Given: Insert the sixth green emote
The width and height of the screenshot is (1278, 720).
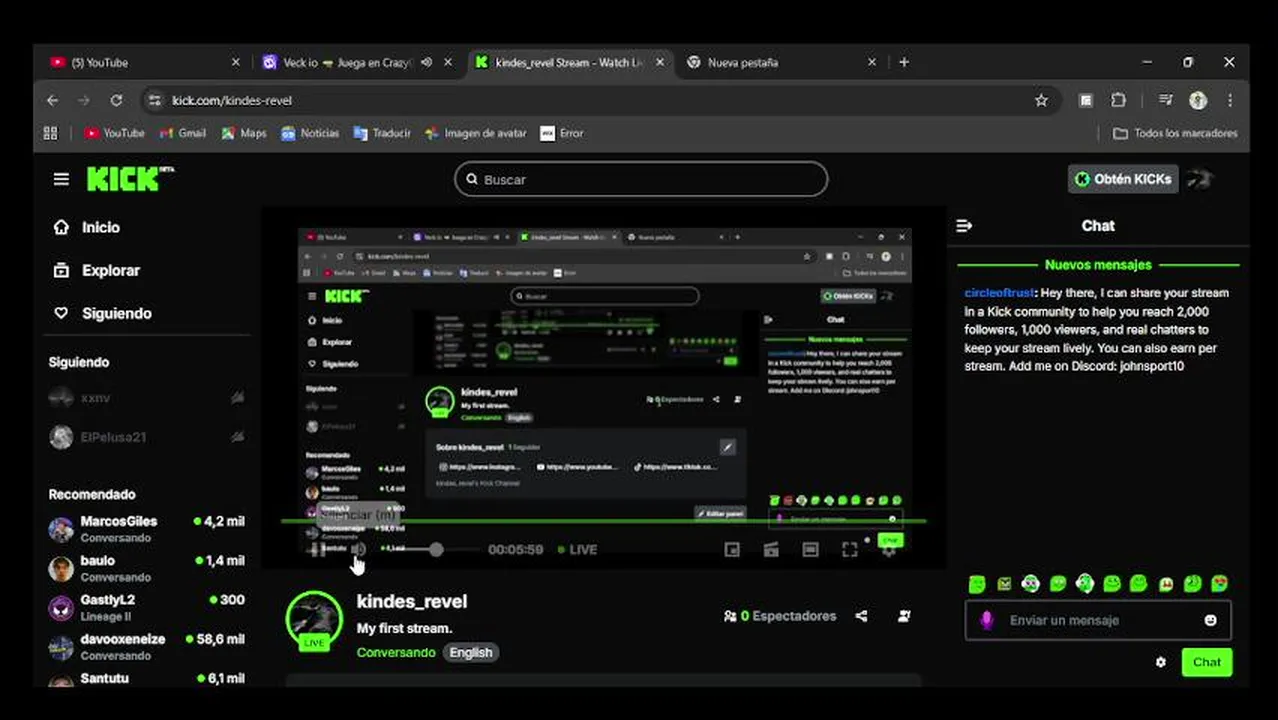Looking at the screenshot, I should [x=1112, y=584].
